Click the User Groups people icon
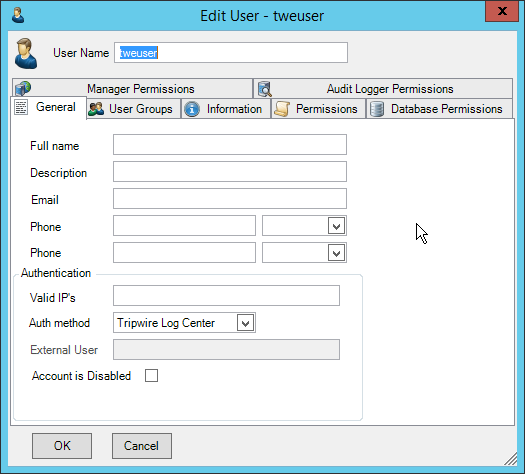Screen dimensions: 525x474 [x=96, y=109]
